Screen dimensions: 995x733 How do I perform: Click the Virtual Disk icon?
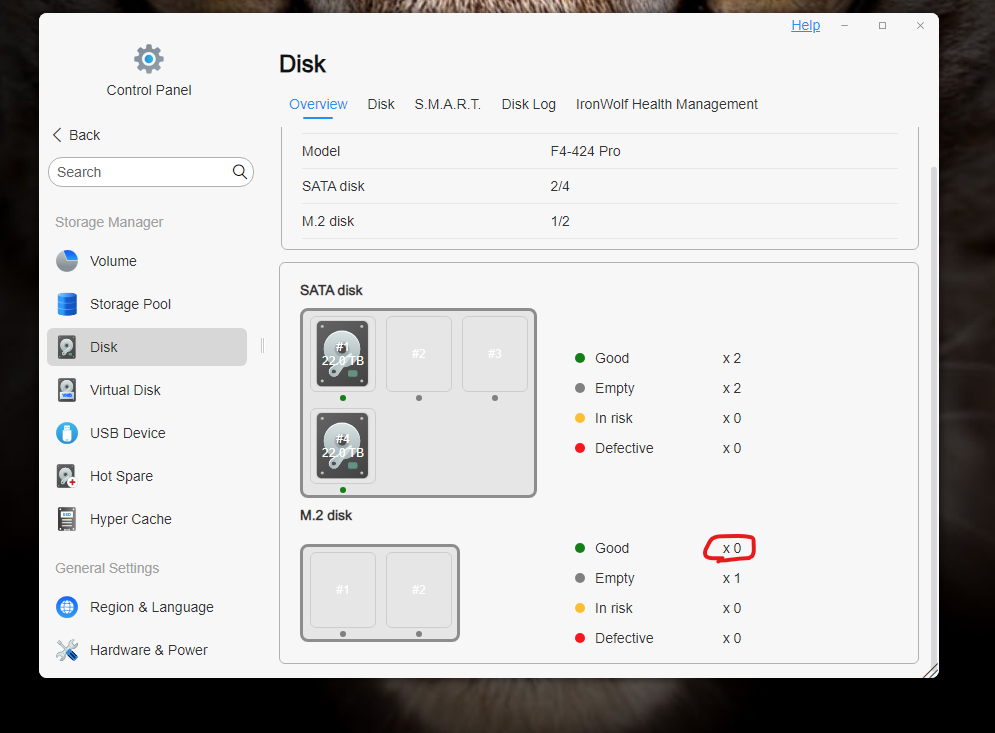pos(67,390)
